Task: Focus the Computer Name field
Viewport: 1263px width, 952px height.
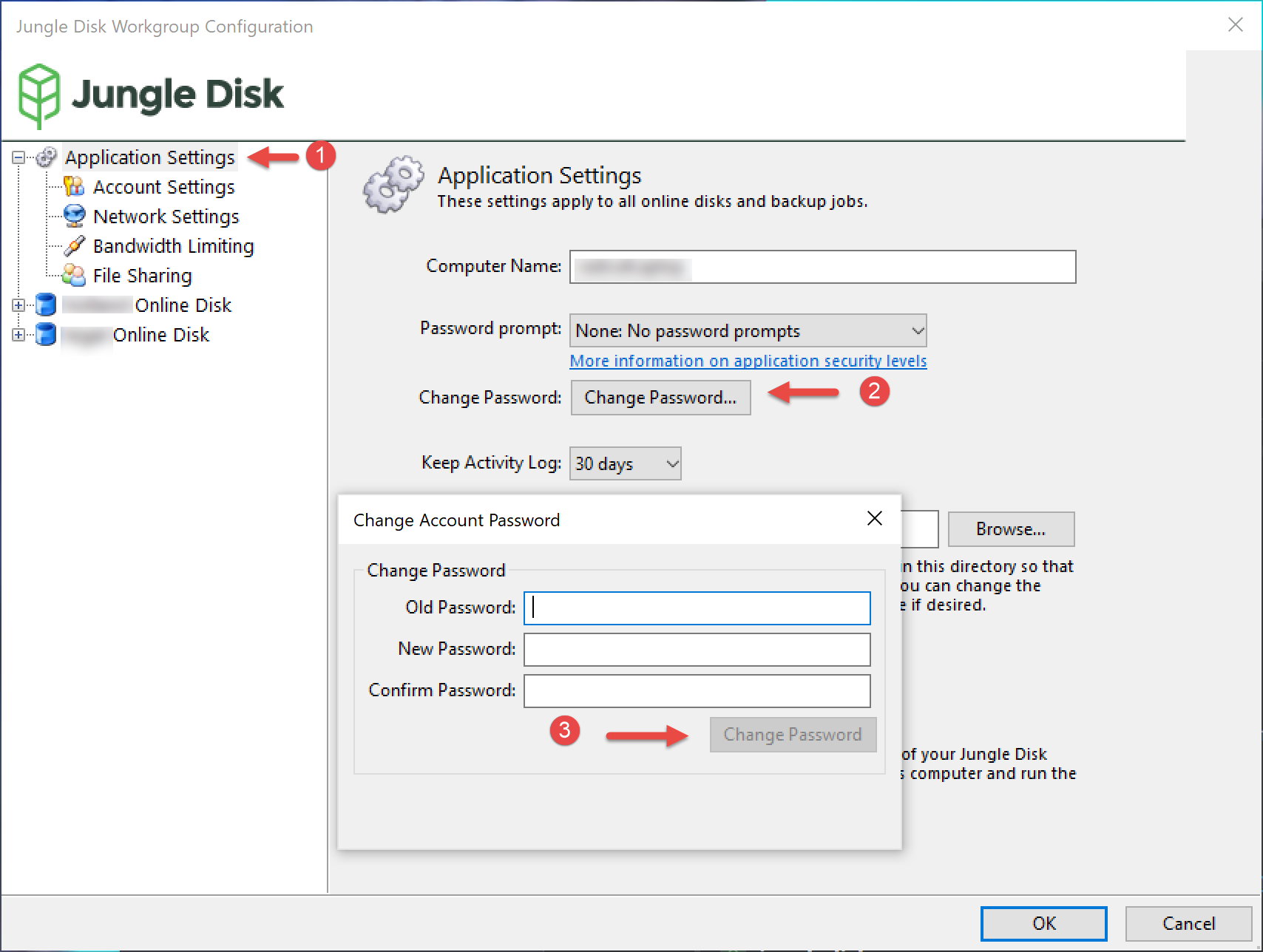Action: pos(822,267)
